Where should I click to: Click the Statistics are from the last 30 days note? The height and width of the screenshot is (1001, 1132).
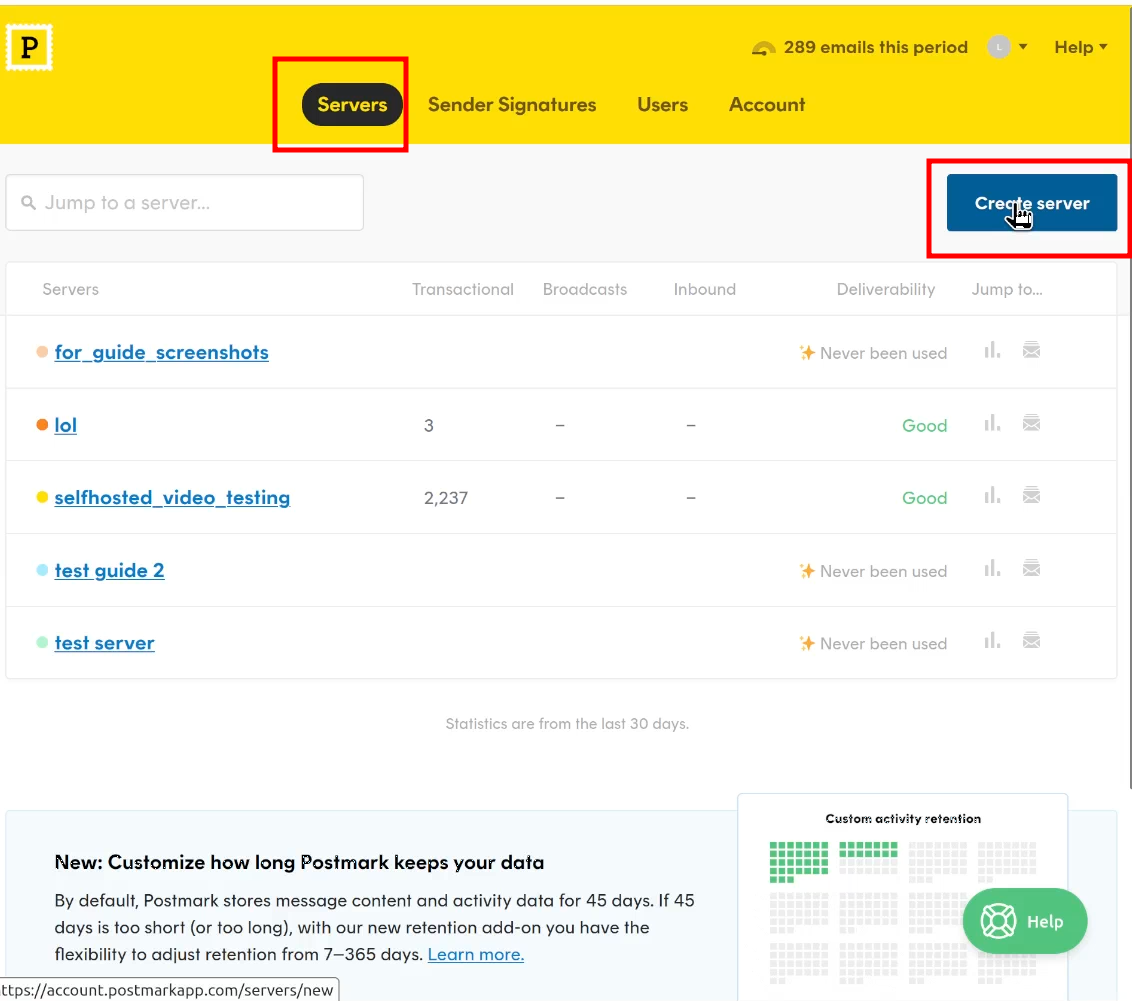[x=567, y=724]
